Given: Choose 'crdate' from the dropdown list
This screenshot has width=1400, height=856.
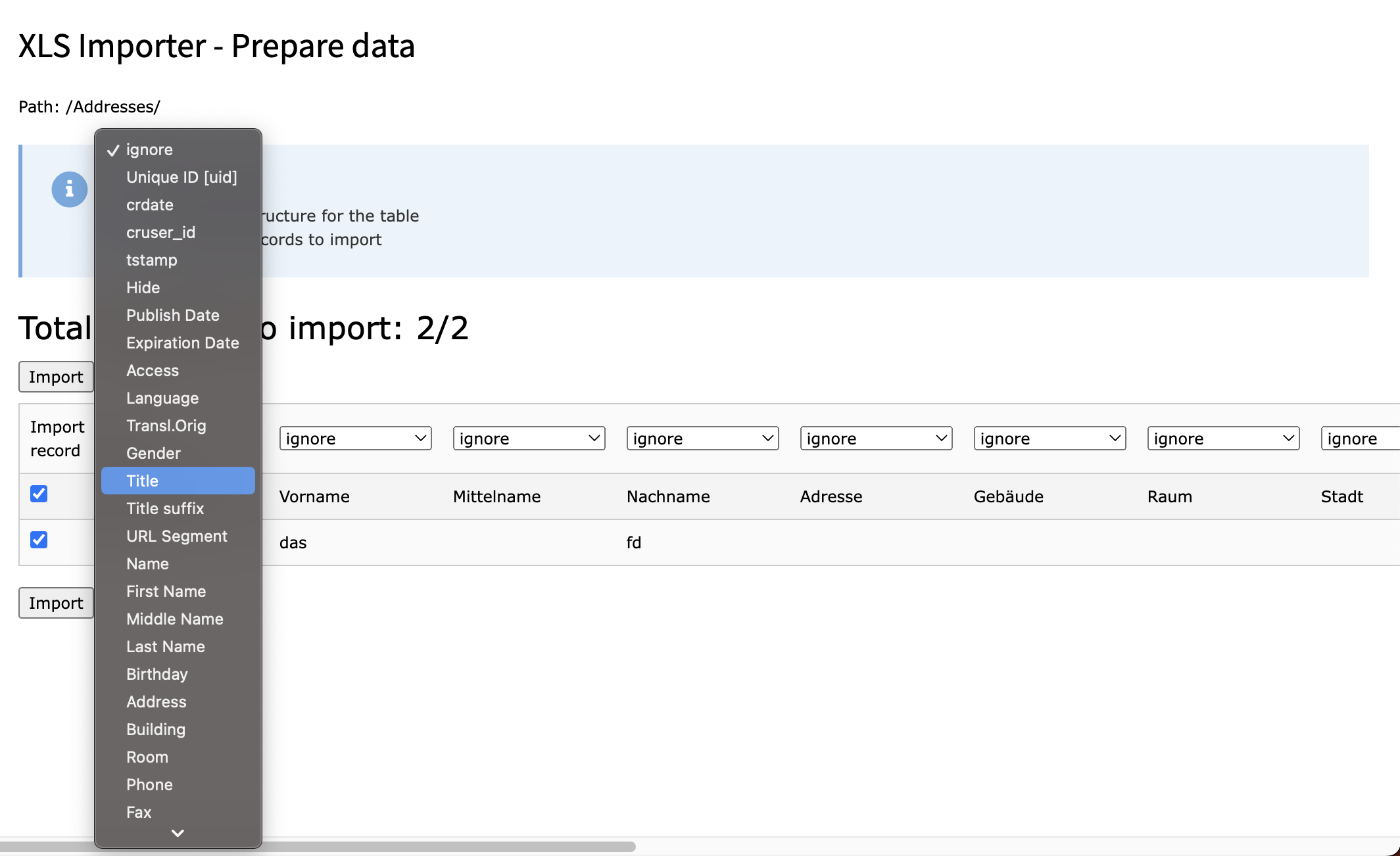Looking at the screenshot, I should pos(178,205).
